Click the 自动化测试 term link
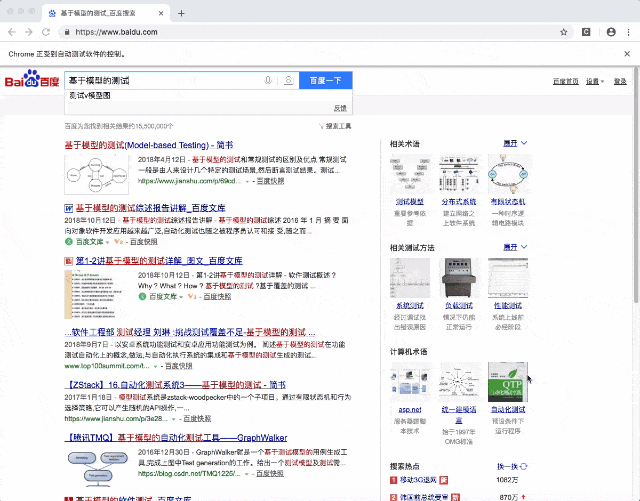Image resolution: width=640 pixels, height=501 pixels. click(x=508, y=410)
